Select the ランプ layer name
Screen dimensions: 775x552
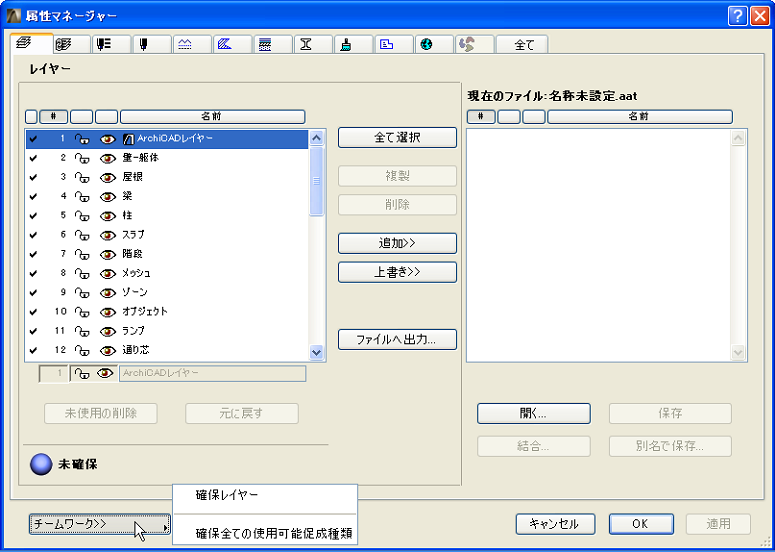coord(133,331)
